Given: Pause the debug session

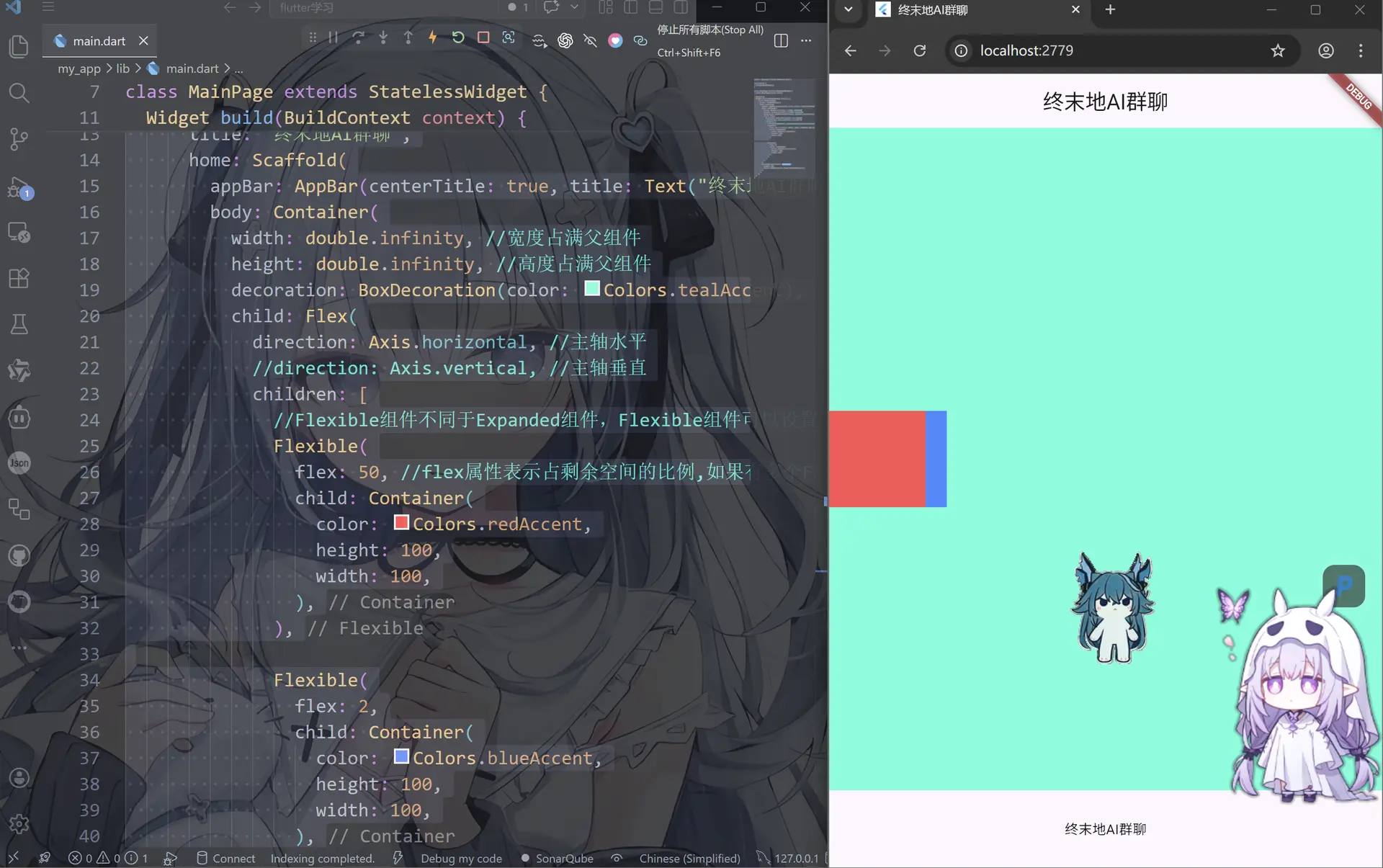Looking at the screenshot, I should pyautogui.click(x=334, y=37).
